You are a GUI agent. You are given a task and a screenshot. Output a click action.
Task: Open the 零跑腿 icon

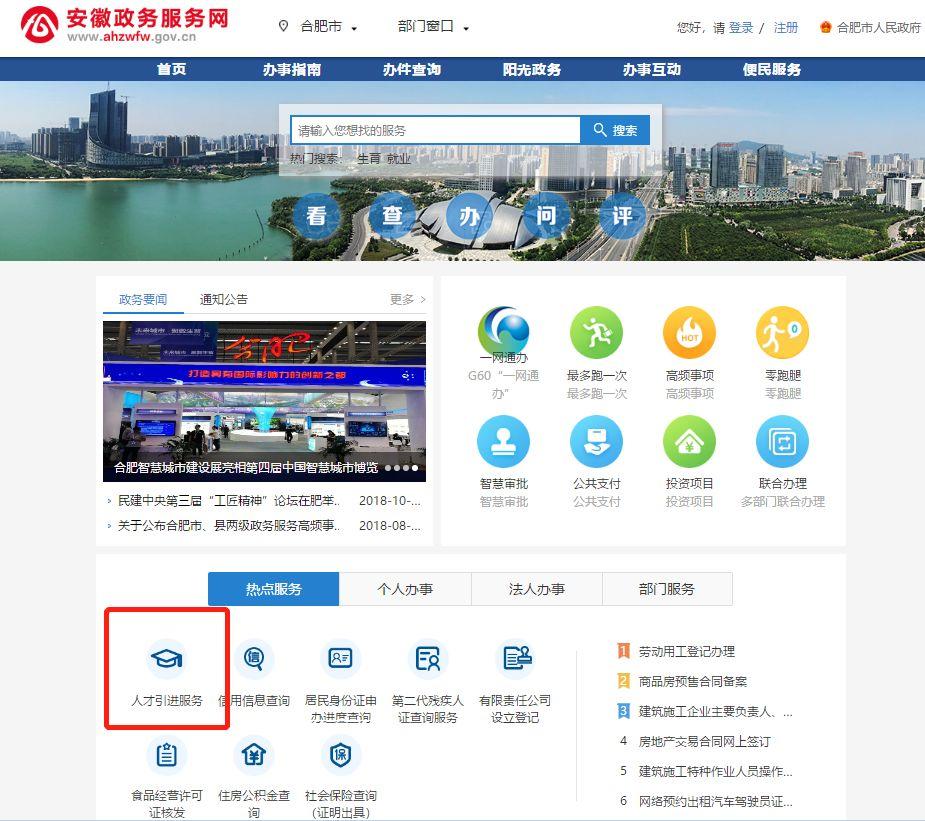(x=782, y=332)
